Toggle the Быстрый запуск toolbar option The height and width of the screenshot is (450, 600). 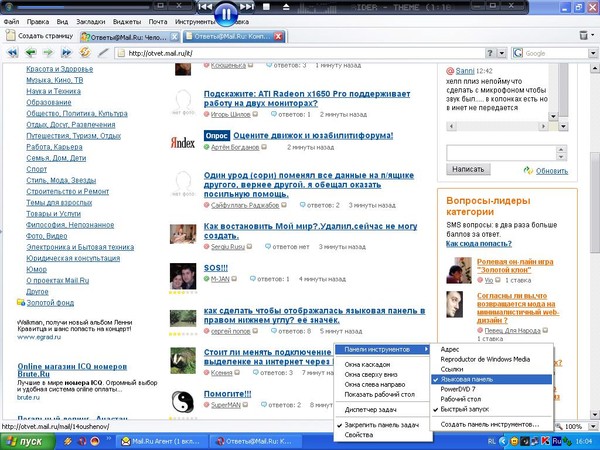[491, 409]
